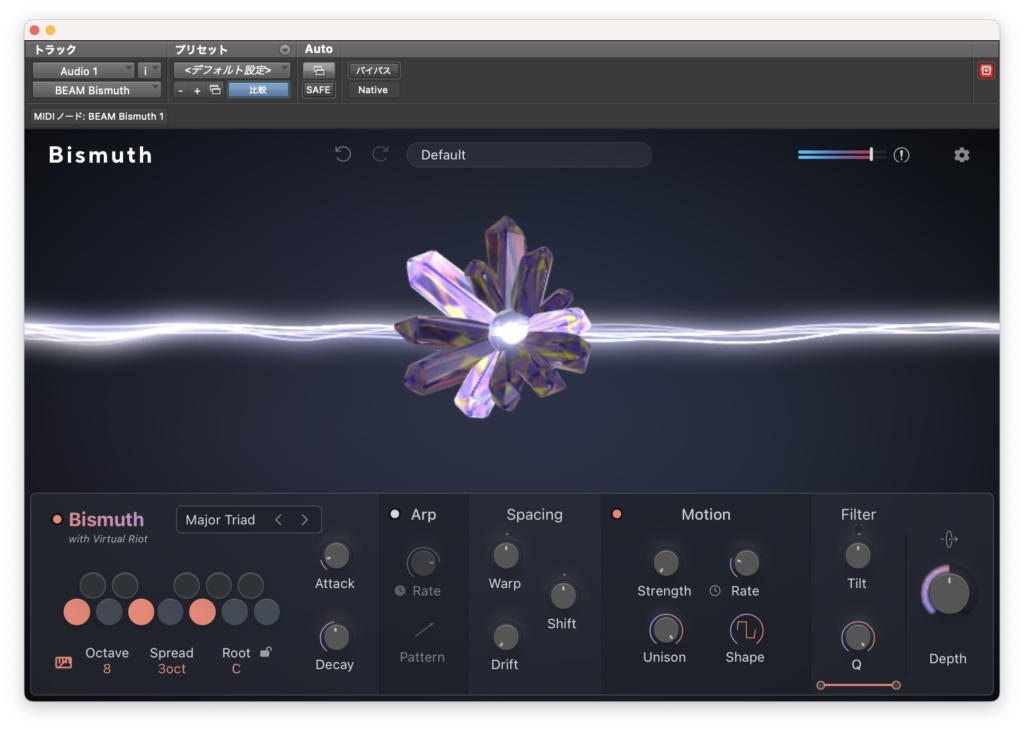
Task: Click the Decay knob
Action: pyautogui.click(x=336, y=637)
